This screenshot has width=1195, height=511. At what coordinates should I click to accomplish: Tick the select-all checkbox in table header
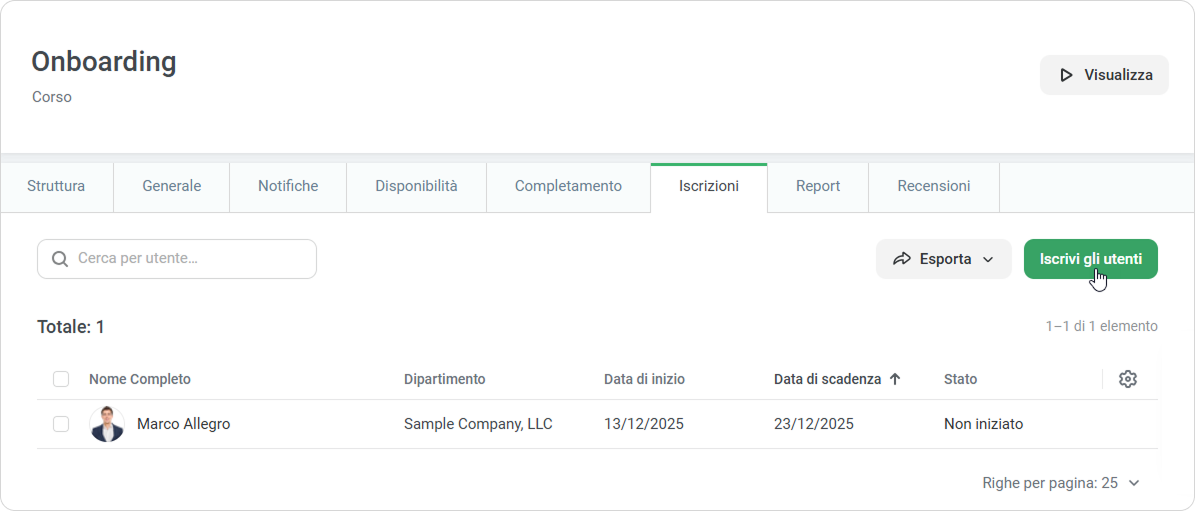pos(61,379)
